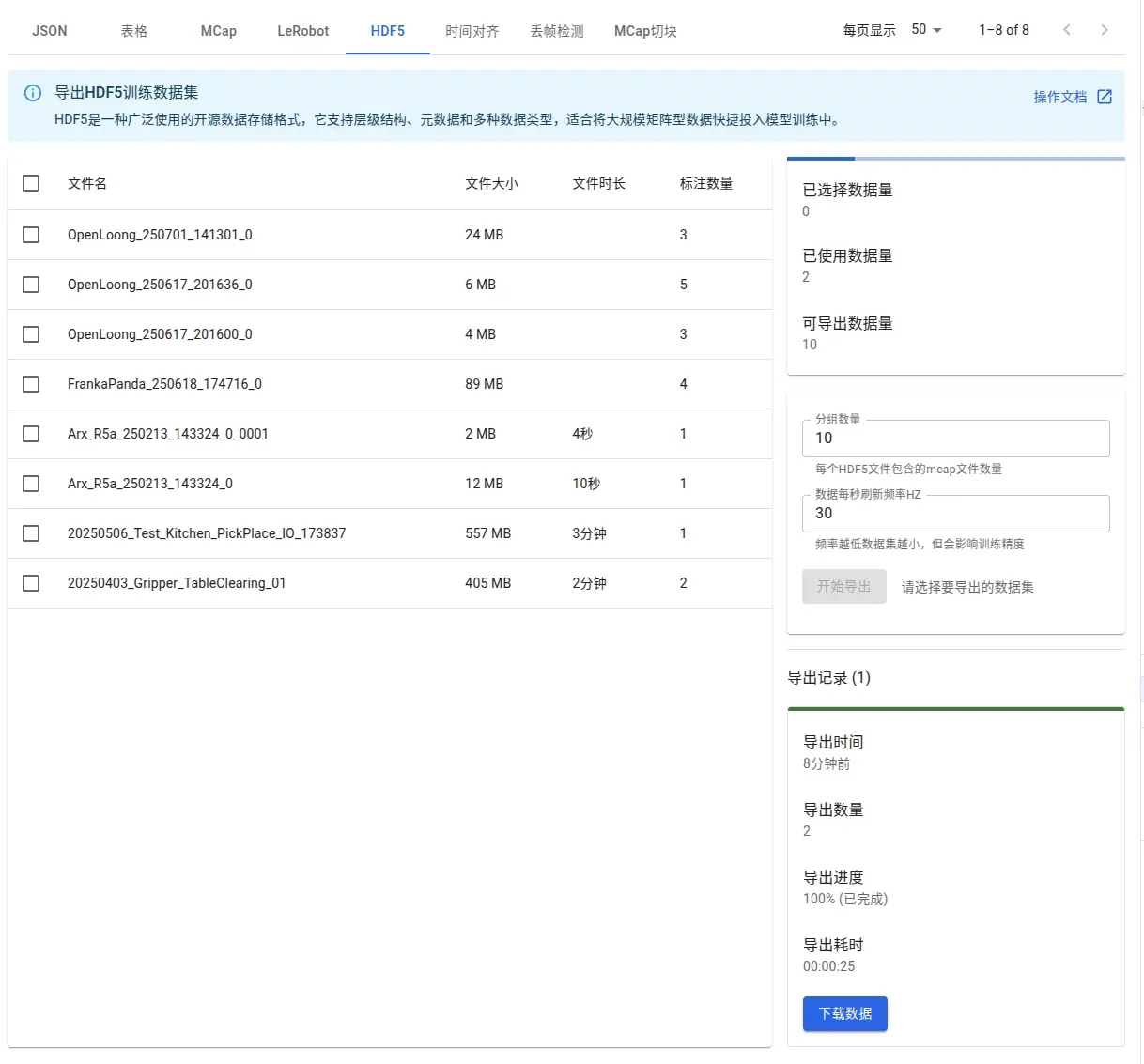The height and width of the screenshot is (1064, 1144).
Task: Click the 文件大小 column header
Action: [491, 183]
